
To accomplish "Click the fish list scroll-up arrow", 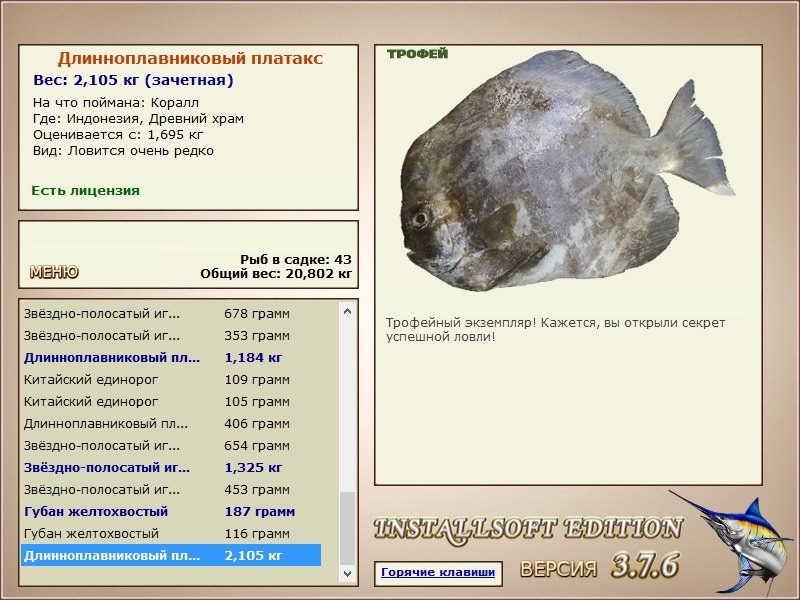I will [x=347, y=311].
